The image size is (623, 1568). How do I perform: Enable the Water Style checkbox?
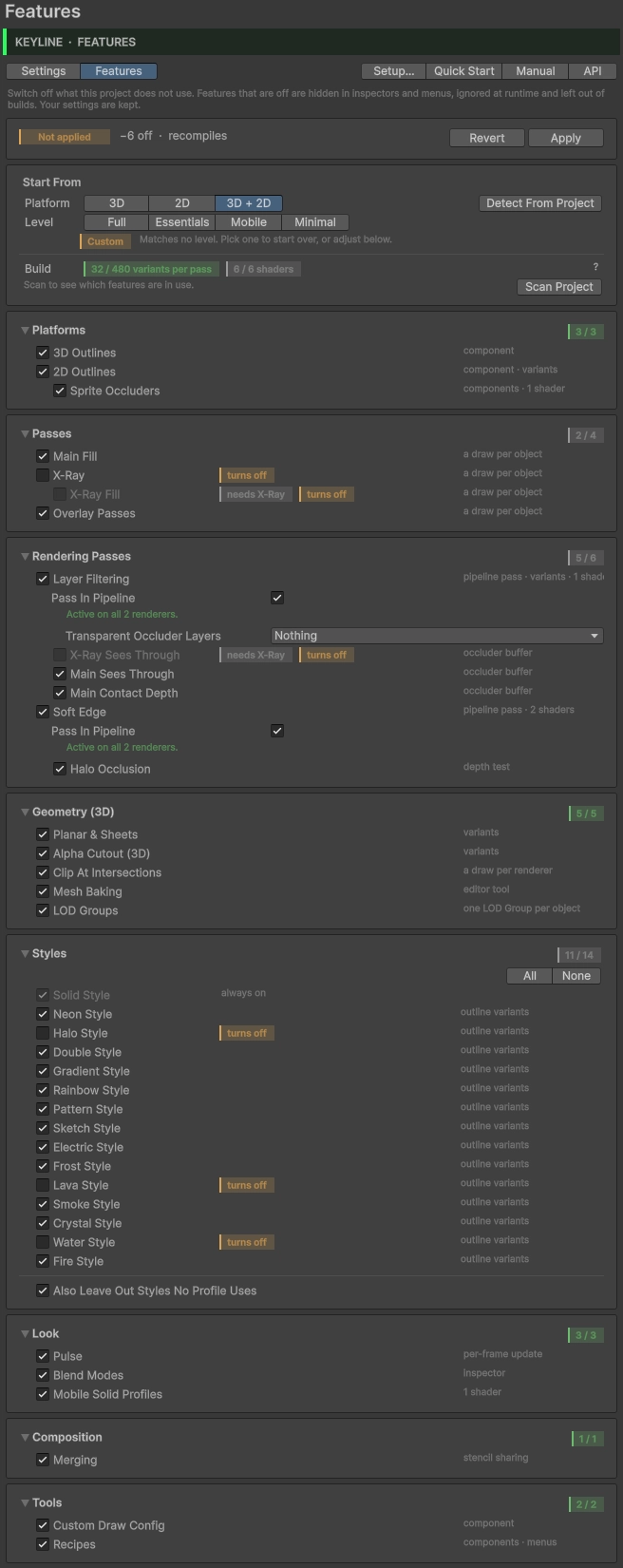[43, 1242]
